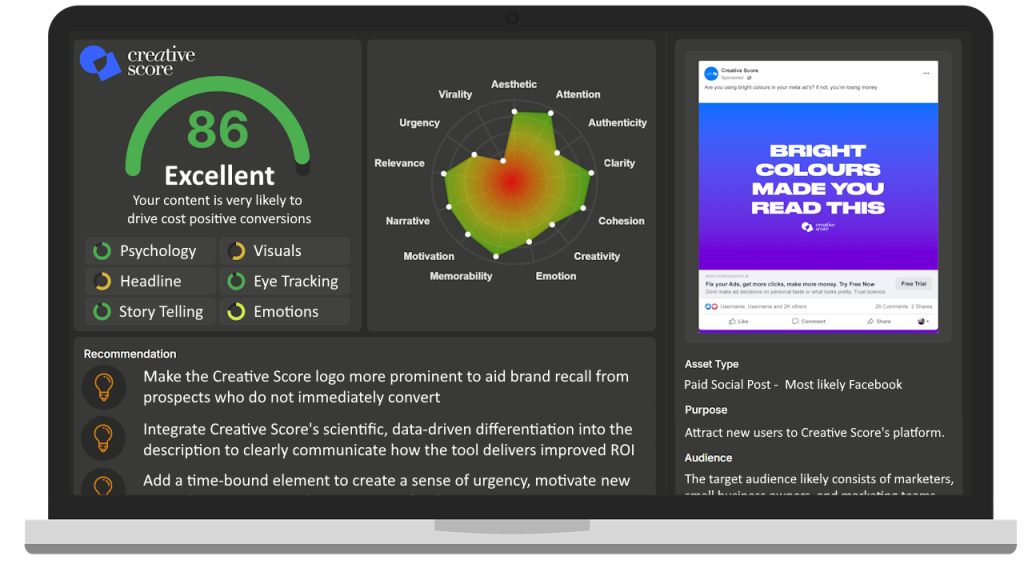Click the Share button on the post
This screenshot has height=576, width=1024.
click(x=878, y=321)
